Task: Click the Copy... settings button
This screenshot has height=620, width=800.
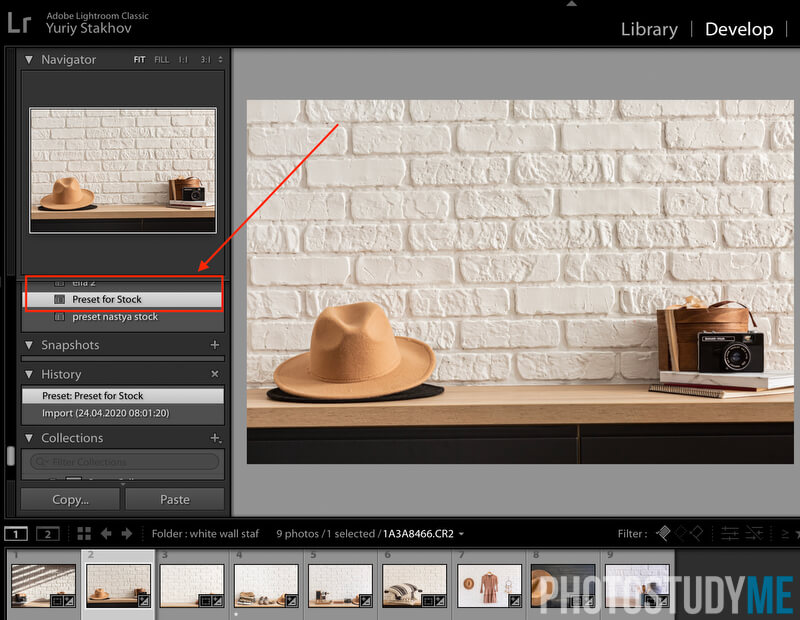Action: click(x=70, y=499)
